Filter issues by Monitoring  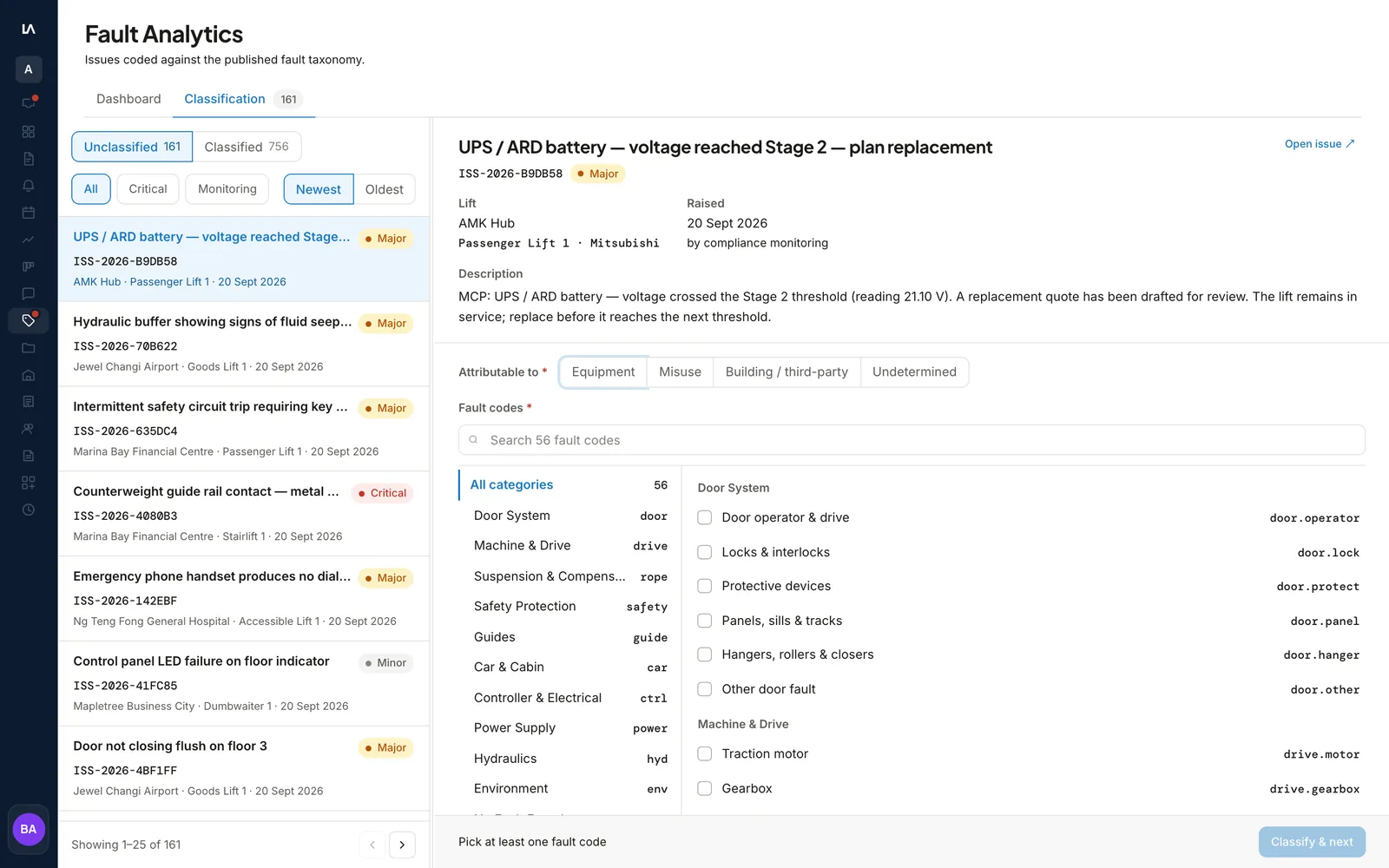(x=227, y=189)
